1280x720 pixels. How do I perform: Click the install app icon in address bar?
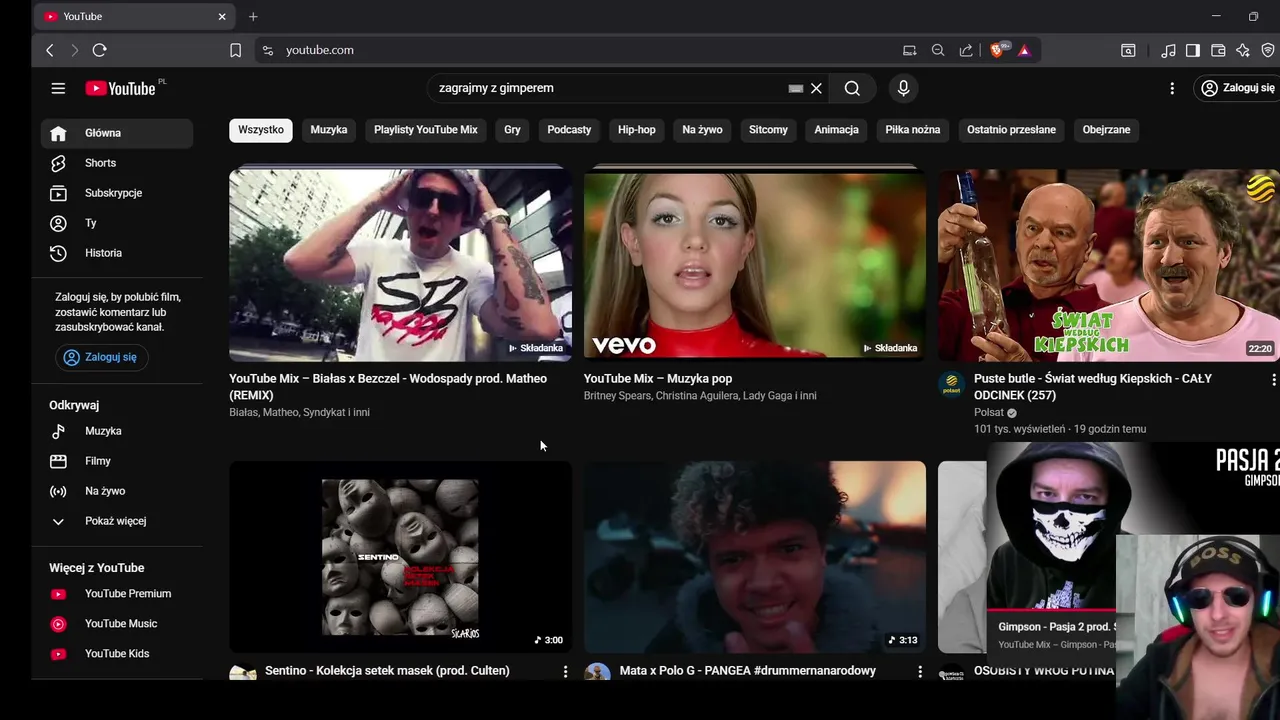click(x=909, y=50)
